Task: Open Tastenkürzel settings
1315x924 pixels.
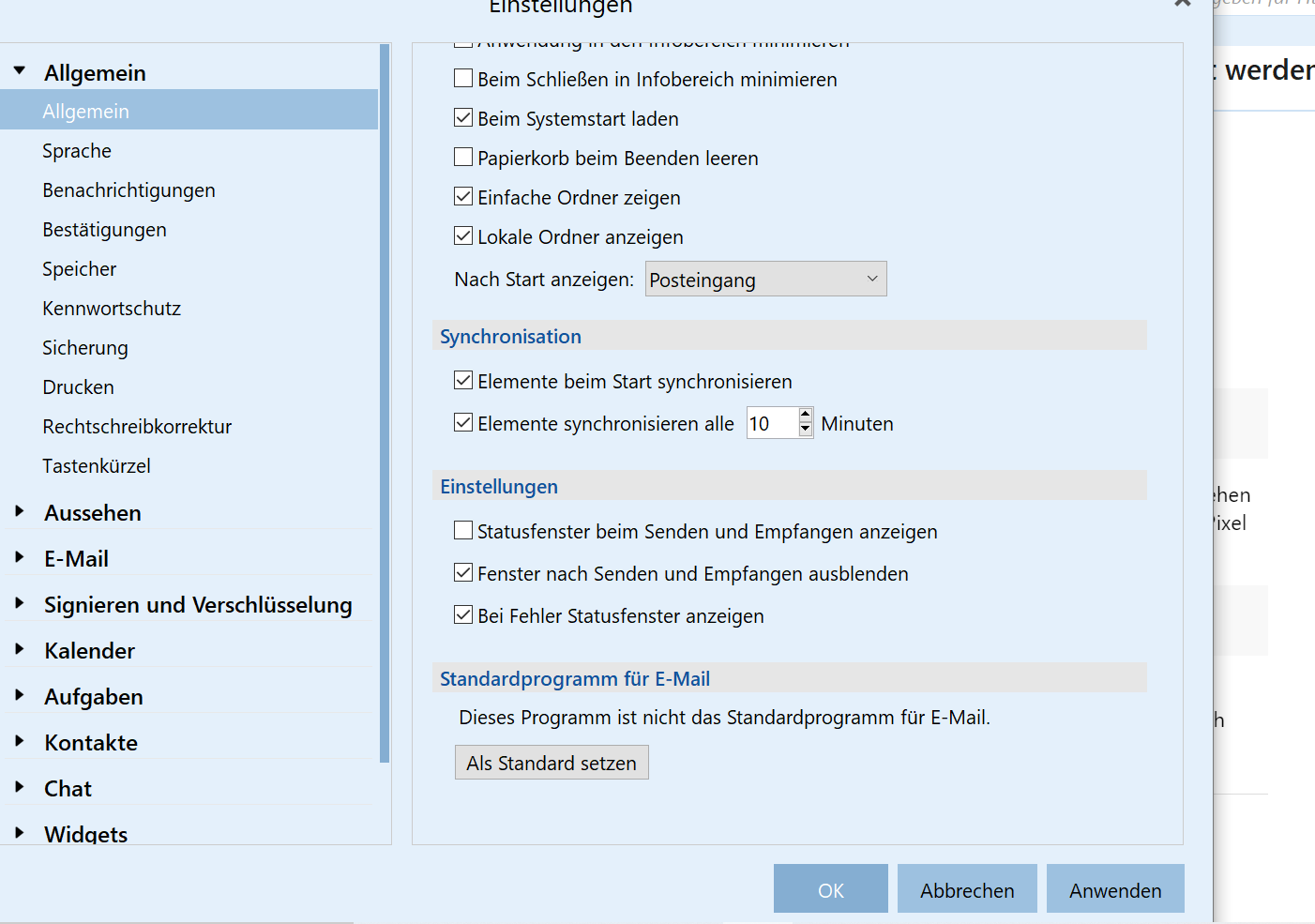Action: (x=97, y=466)
